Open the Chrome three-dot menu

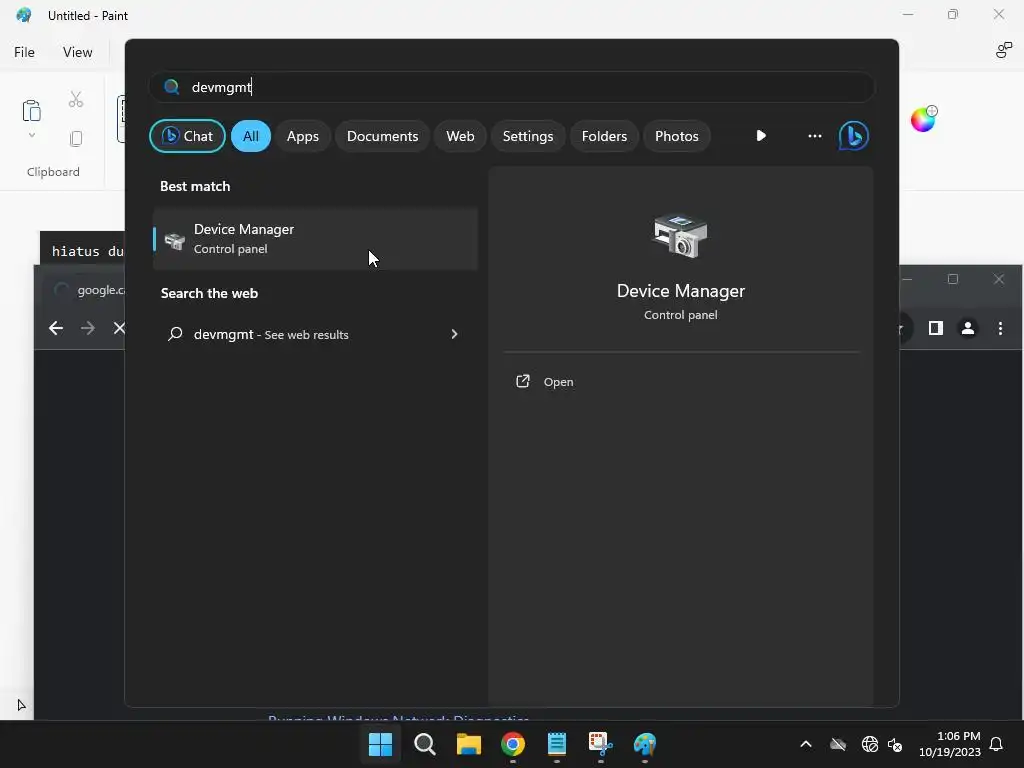pos(1000,328)
